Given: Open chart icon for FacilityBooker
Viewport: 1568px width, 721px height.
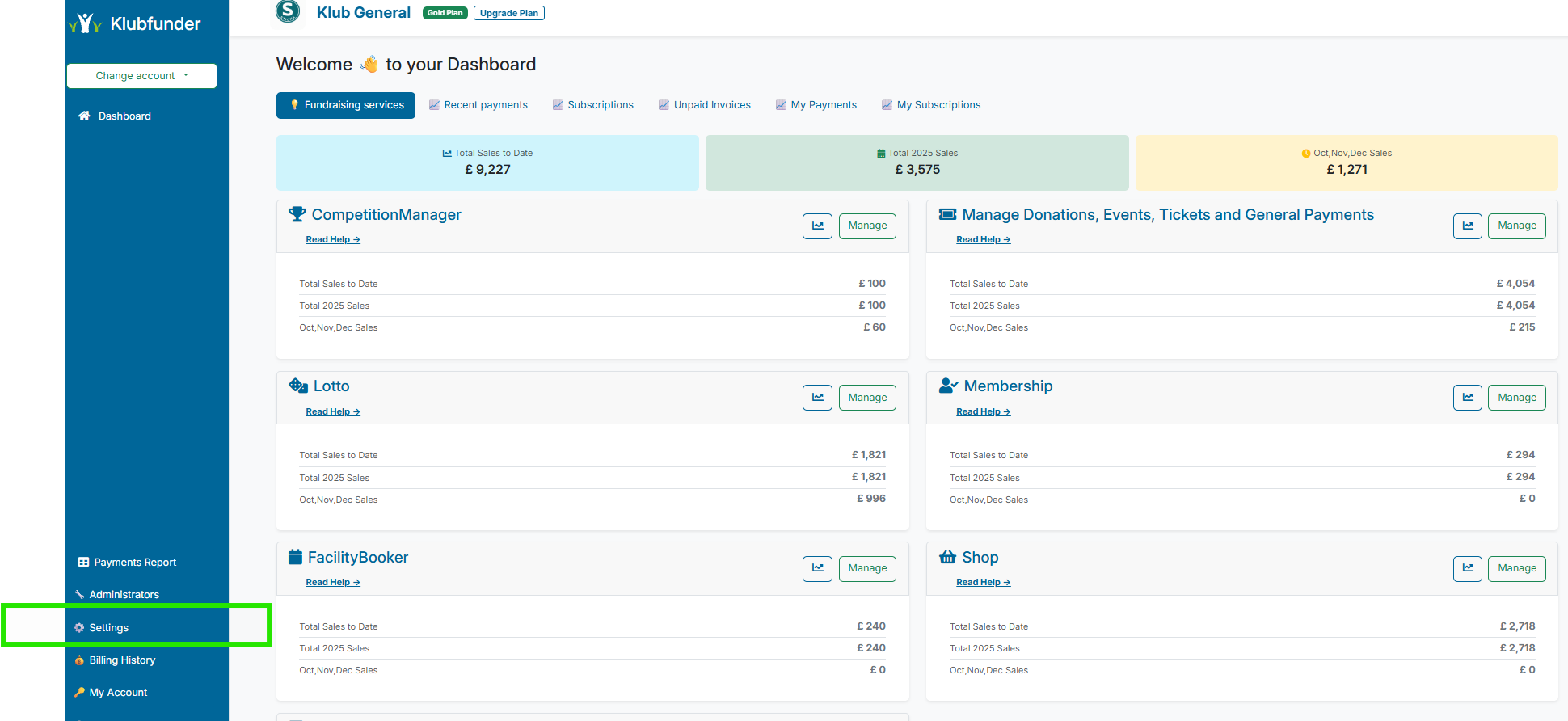Looking at the screenshot, I should [817, 568].
